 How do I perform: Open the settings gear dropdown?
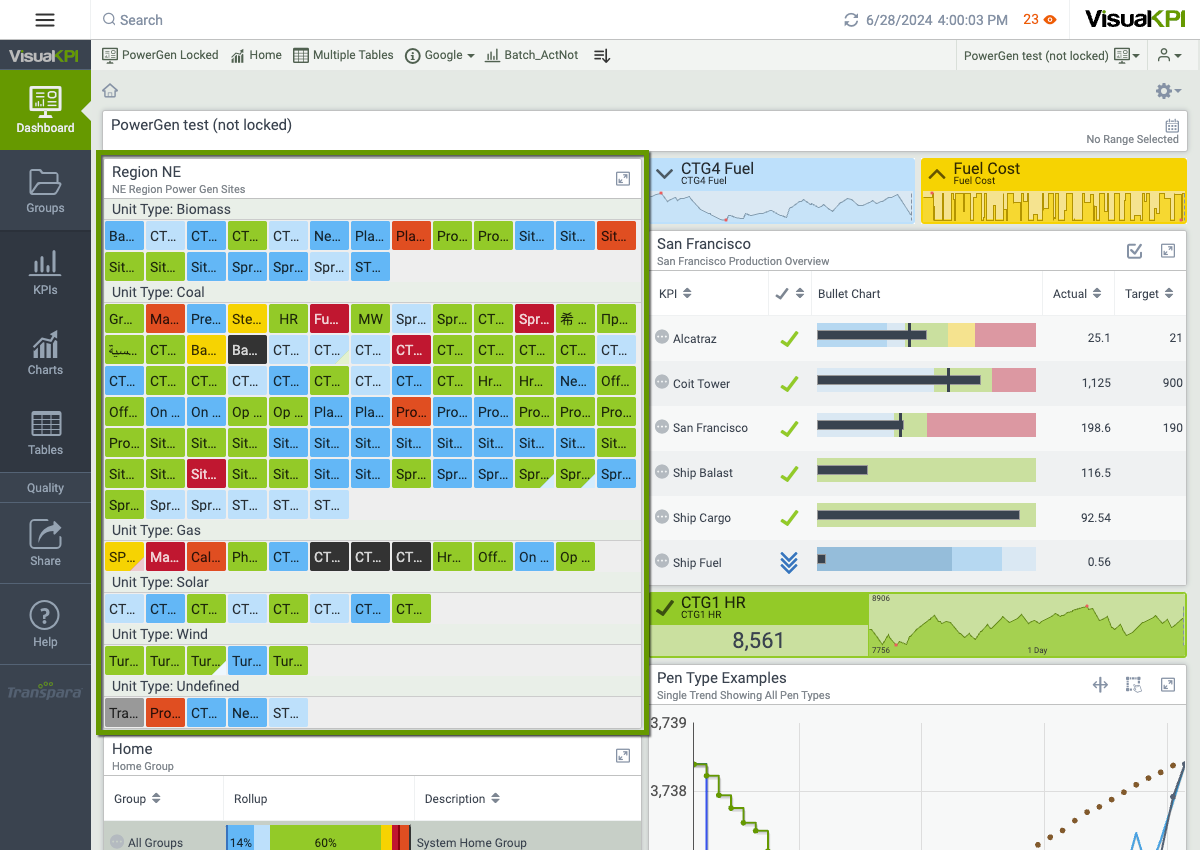(1168, 91)
